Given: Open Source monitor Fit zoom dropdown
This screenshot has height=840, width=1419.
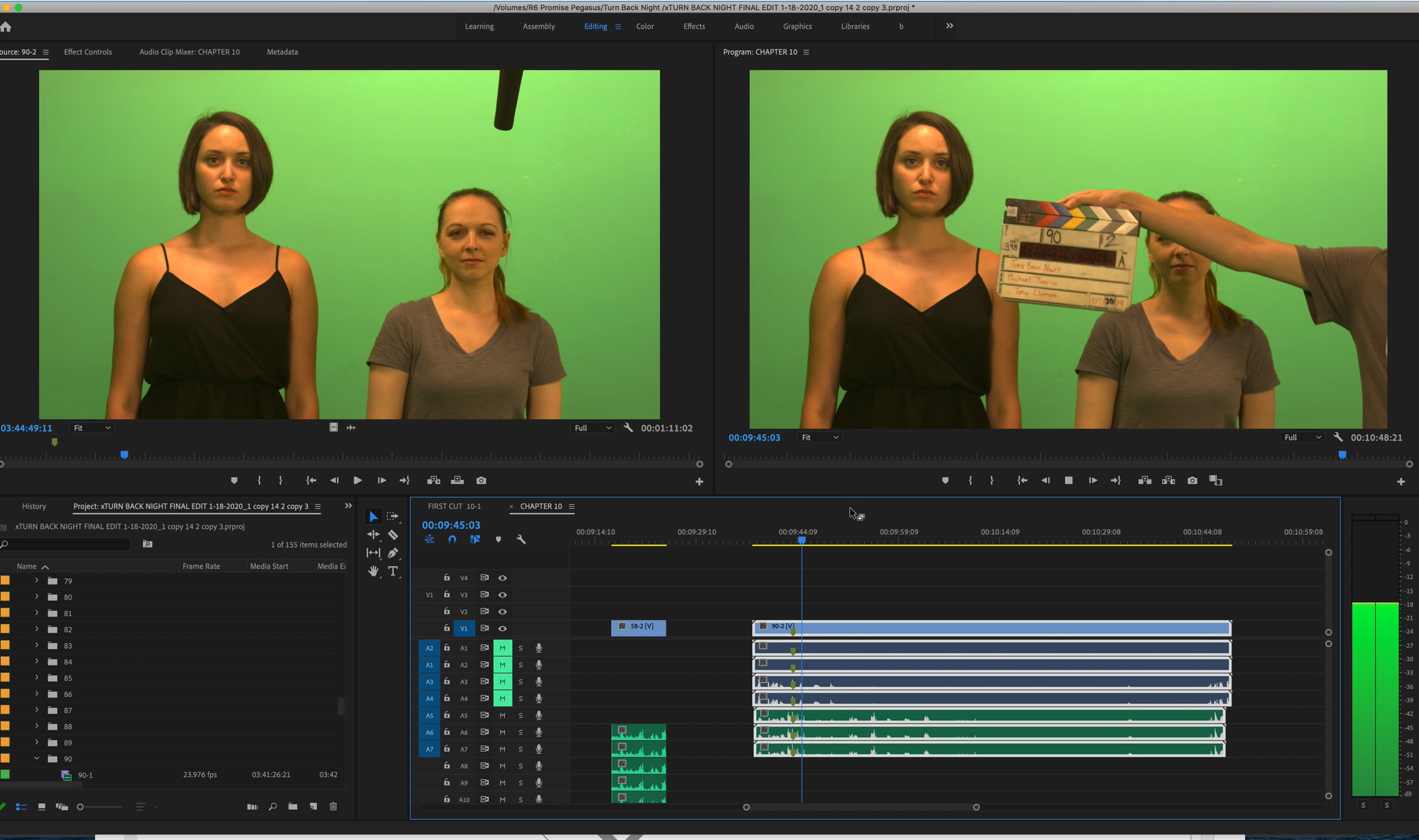Looking at the screenshot, I should pyautogui.click(x=92, y=428).
